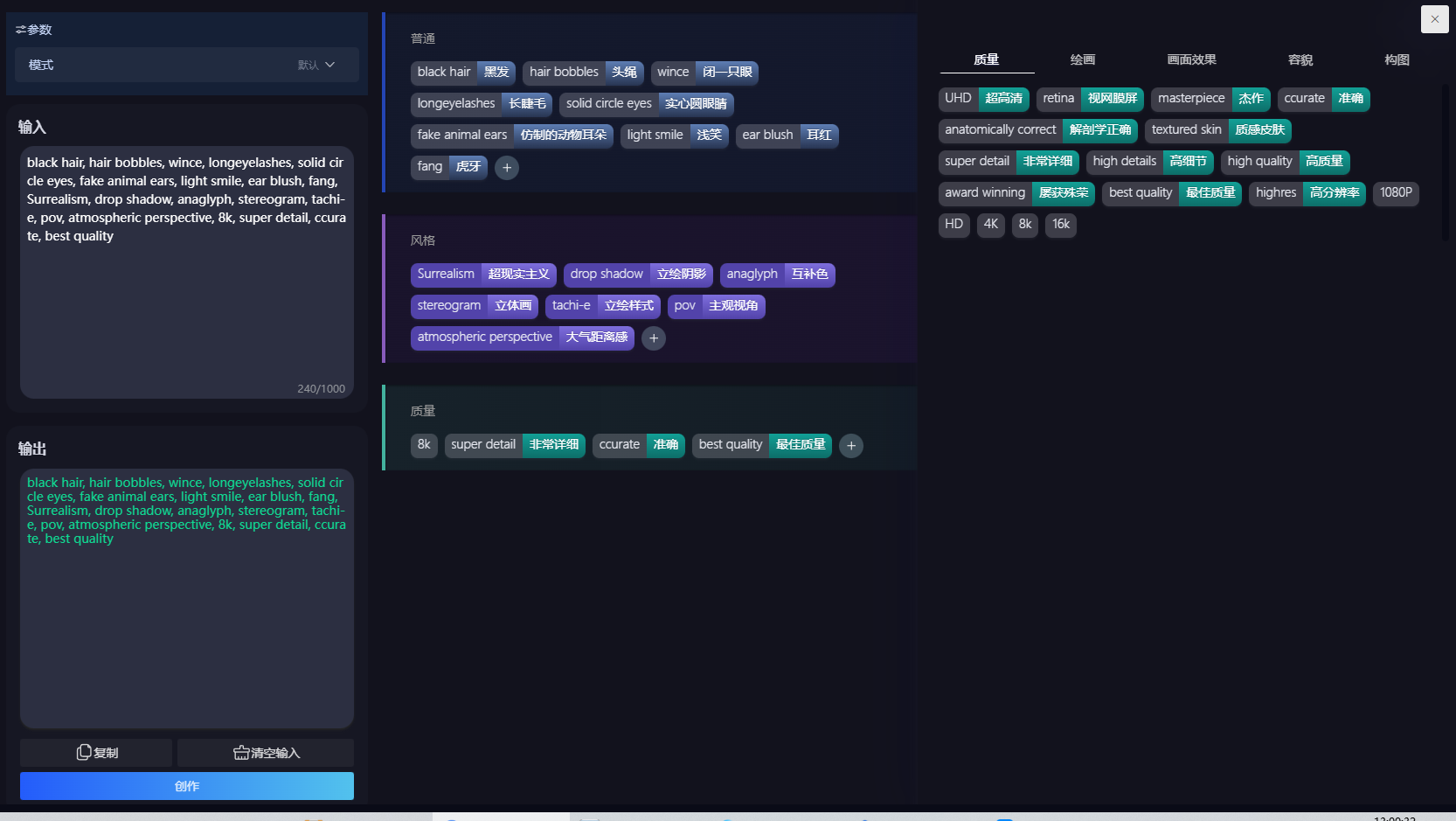Select the award winning 屡获殊荣 tag
Screen dimensions: 1456x821
[1016, 193]
